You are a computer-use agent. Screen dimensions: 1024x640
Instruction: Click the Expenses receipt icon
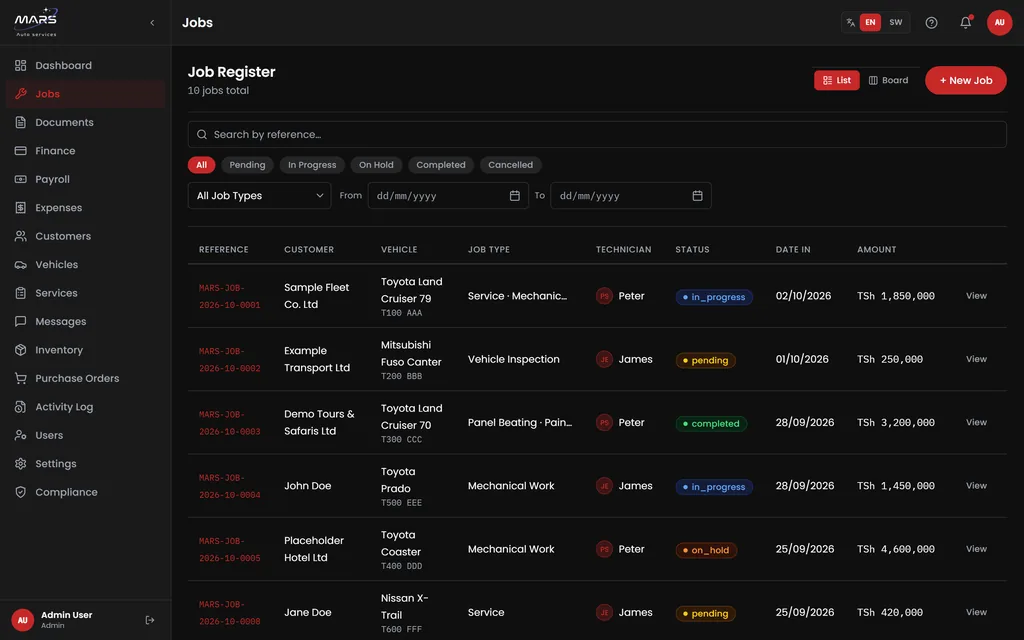tap(21, 208)
